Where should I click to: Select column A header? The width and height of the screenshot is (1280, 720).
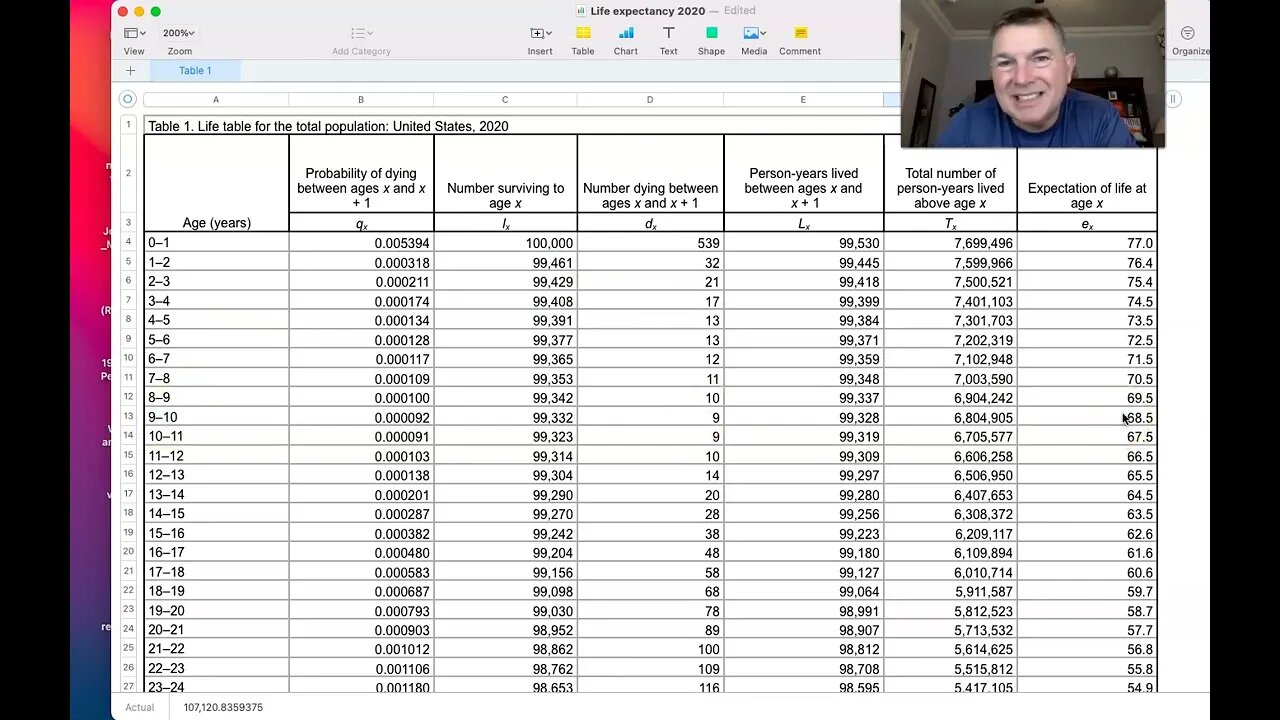click(x=216, y=100)
